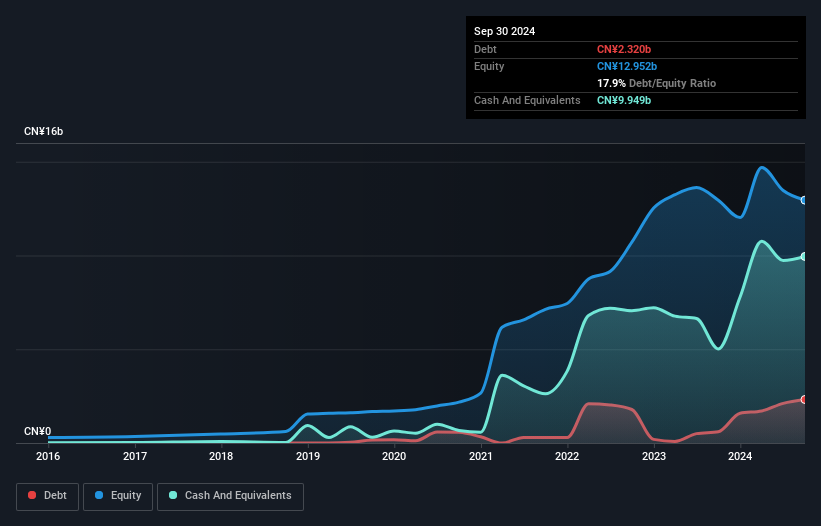Image resolution: width=821 pixels, height=526 pixels.
Task: Click the red Debt endpoint marker
Action: point(804,399)
